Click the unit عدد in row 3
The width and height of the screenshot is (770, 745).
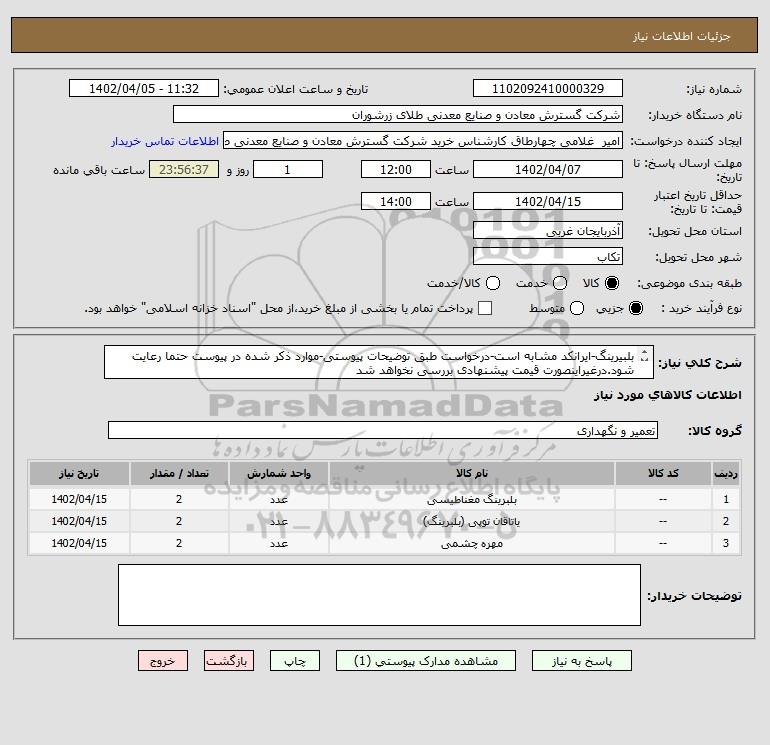[x=278, y=544]
